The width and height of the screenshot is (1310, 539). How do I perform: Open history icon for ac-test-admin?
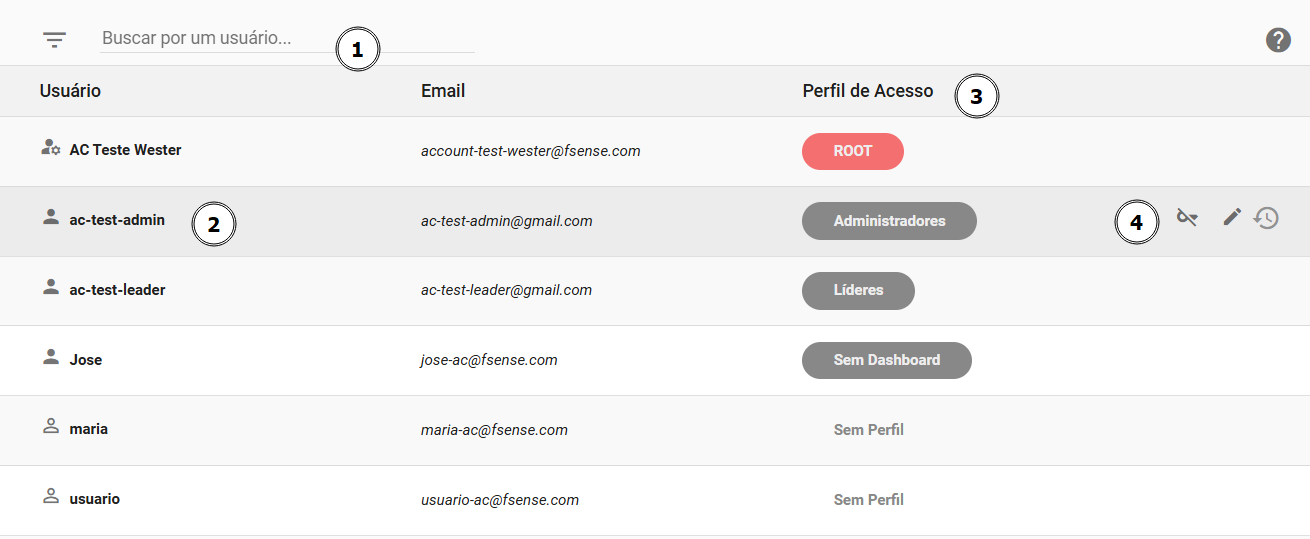(1267, 218)
